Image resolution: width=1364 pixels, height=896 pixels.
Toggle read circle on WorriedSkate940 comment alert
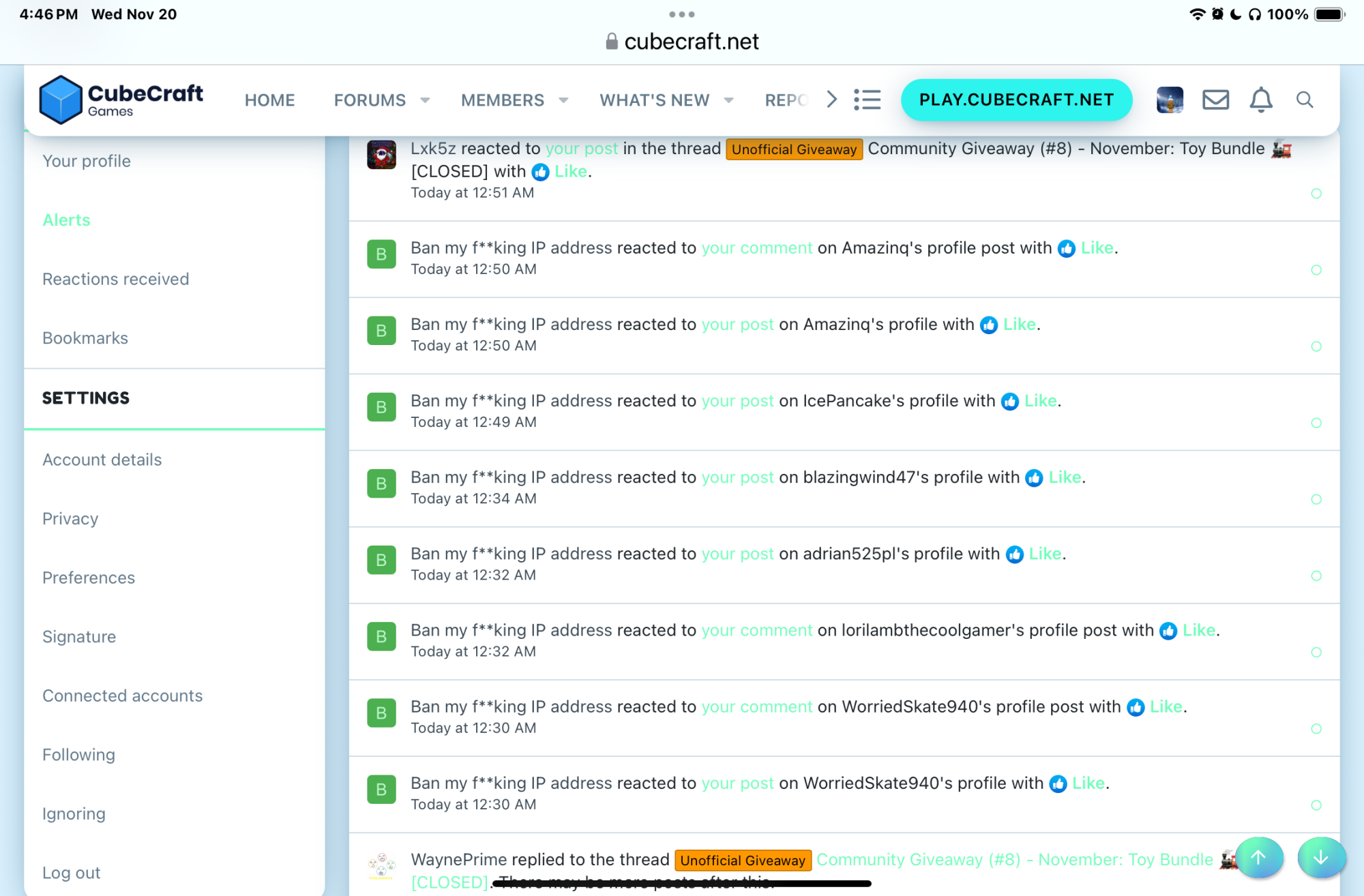pos(1316,729)
